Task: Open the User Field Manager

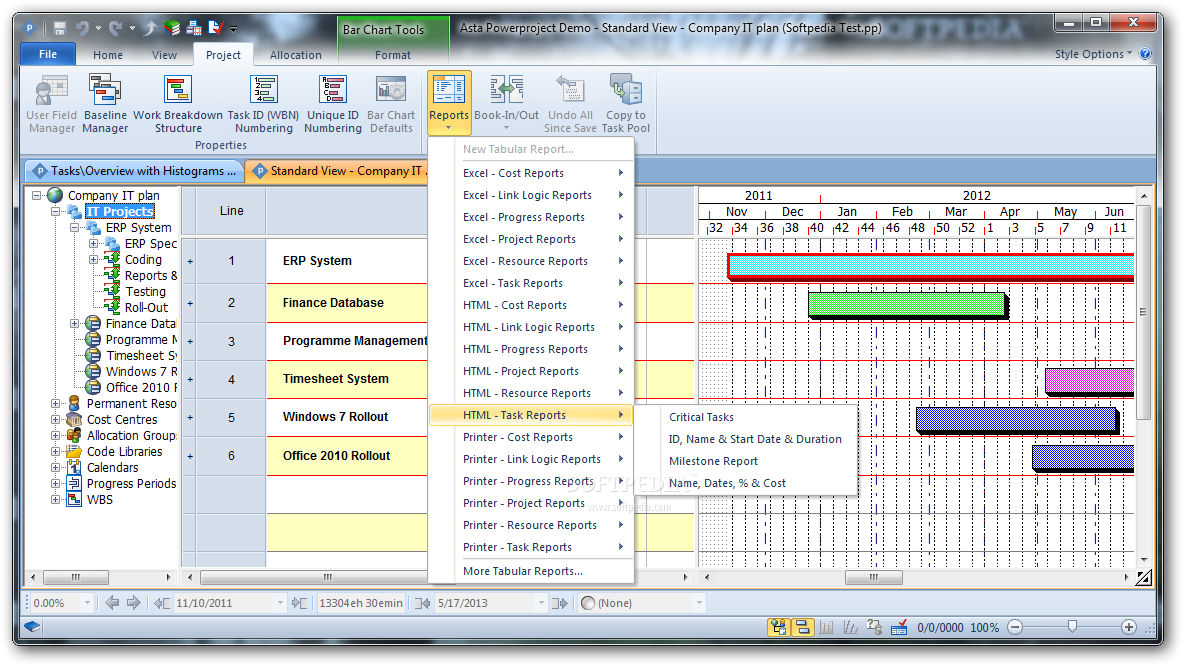Action: click(51, 104)
